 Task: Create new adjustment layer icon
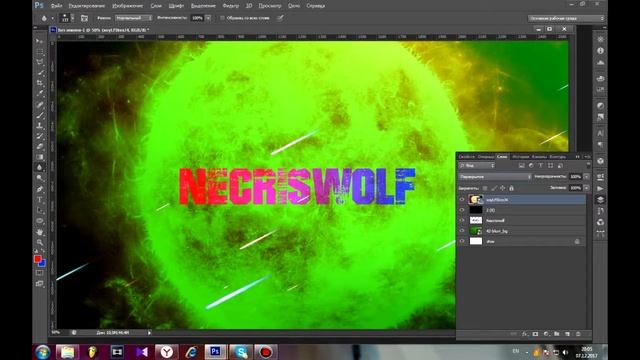tap(546, 334)
